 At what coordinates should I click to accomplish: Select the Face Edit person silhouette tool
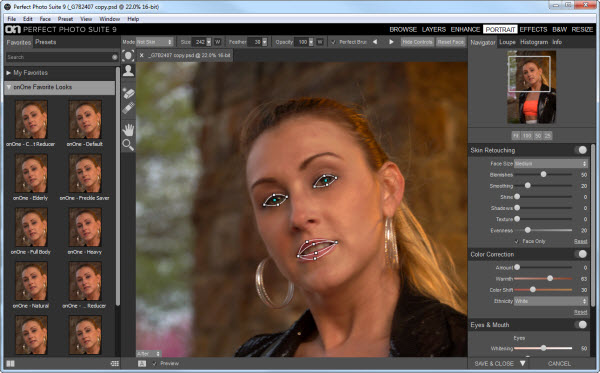(x=128, y=71)
